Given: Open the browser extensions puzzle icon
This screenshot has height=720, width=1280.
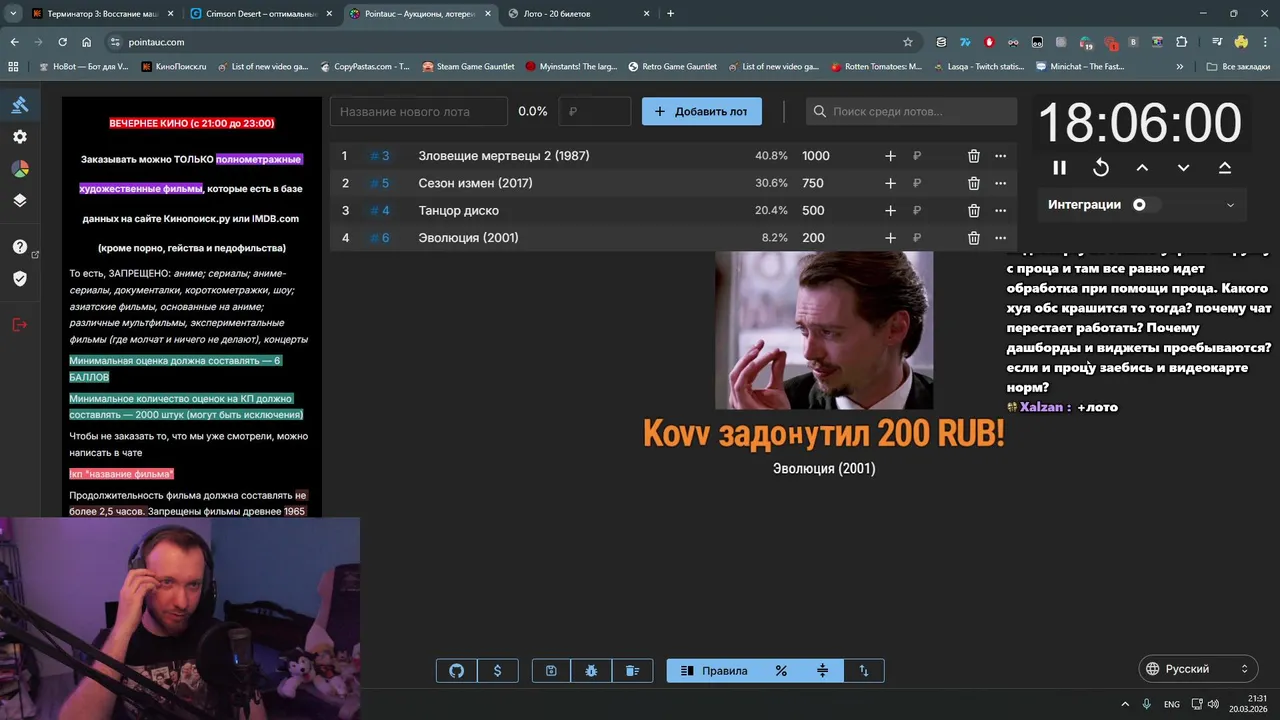Looking at the screenshot, I should [1182, 42].
